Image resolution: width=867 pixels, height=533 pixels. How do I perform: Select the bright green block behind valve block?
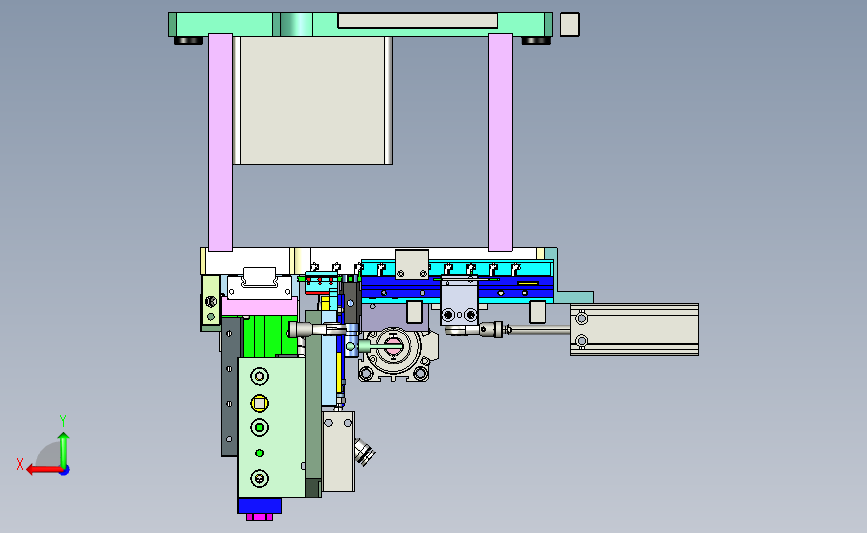(270, 336)
